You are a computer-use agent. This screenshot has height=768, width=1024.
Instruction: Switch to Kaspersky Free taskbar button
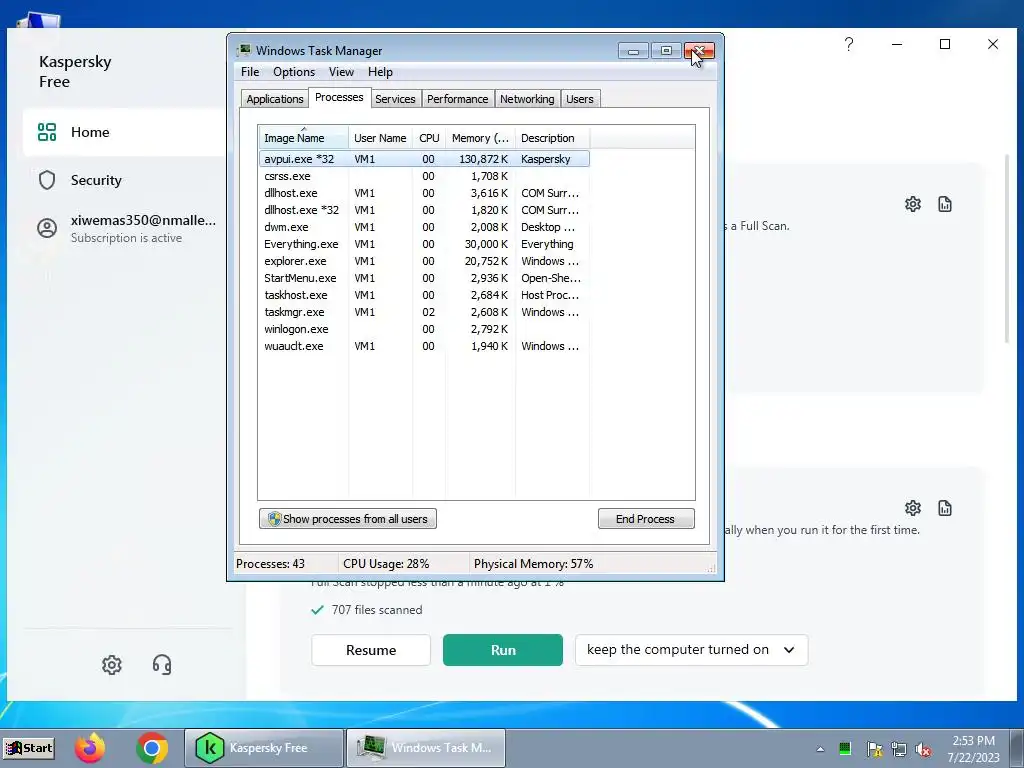tap(264, 748)
